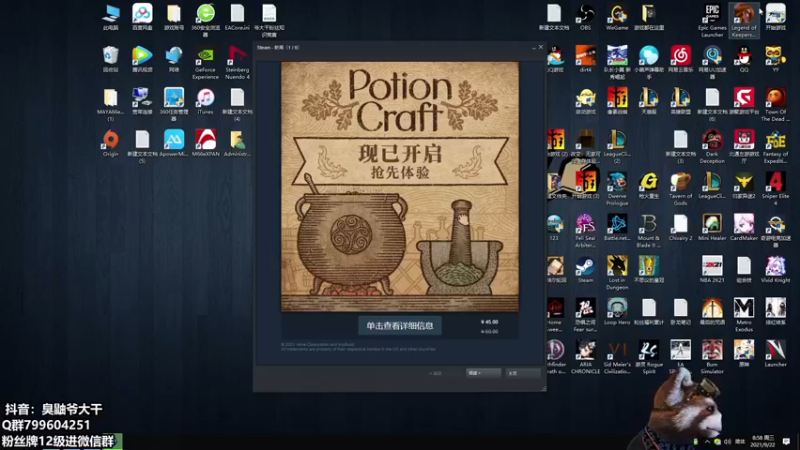
Task: Open NetEase Cloud Music shortcut
Action: coord(680,59)
